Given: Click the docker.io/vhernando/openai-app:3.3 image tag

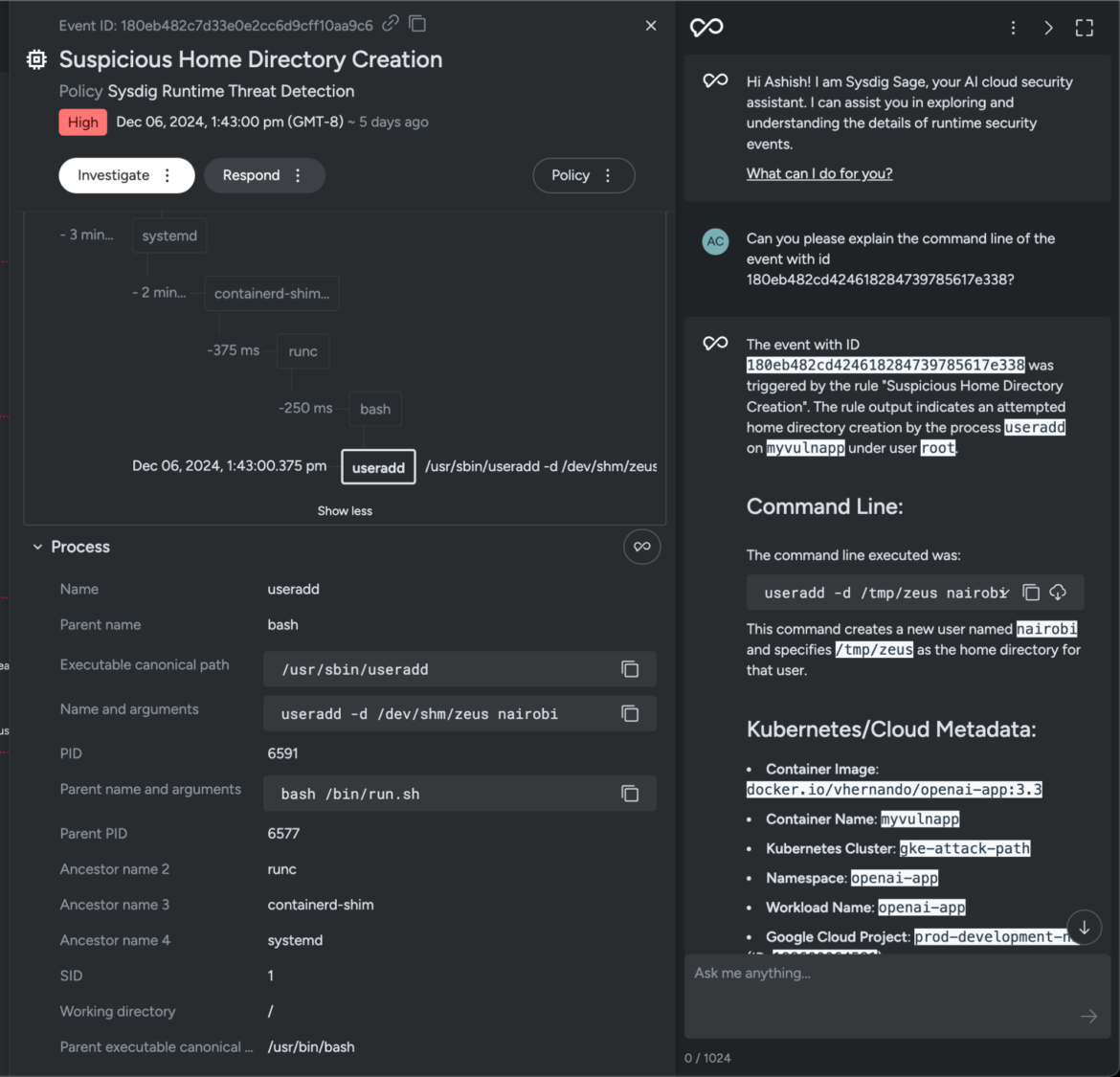Looking at the screenshot, I should click(893, 789).
